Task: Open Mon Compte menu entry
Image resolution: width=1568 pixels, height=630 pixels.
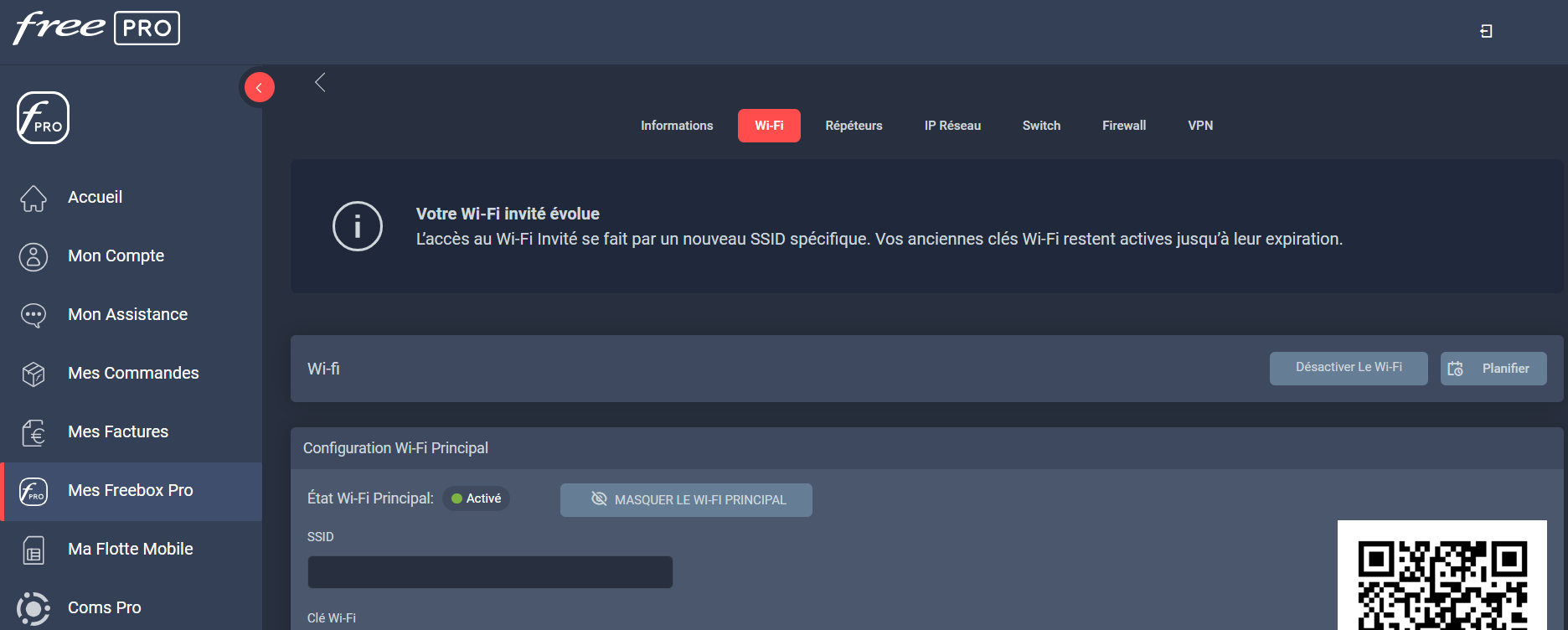Action: pos(132,256)
